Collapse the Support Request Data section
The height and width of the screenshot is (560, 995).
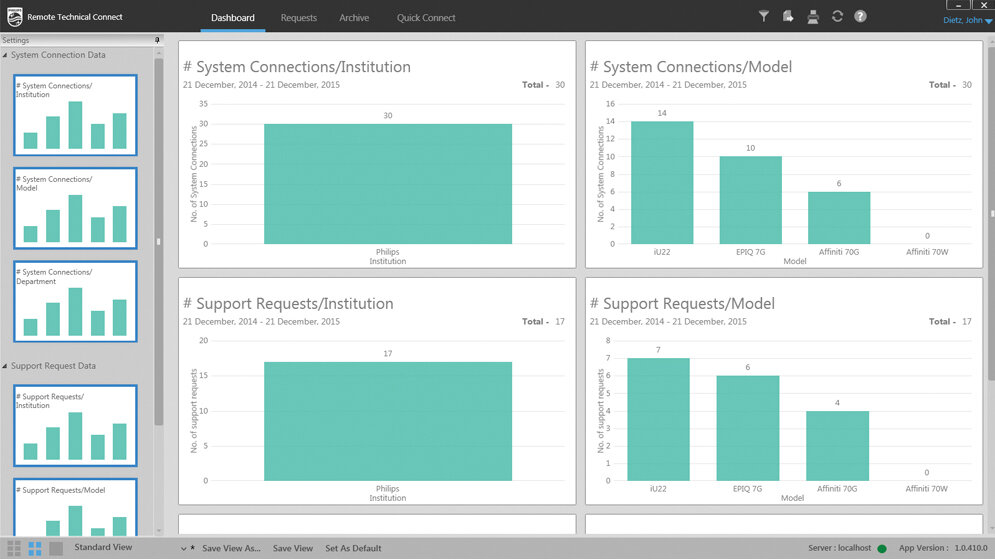[6, 366]
